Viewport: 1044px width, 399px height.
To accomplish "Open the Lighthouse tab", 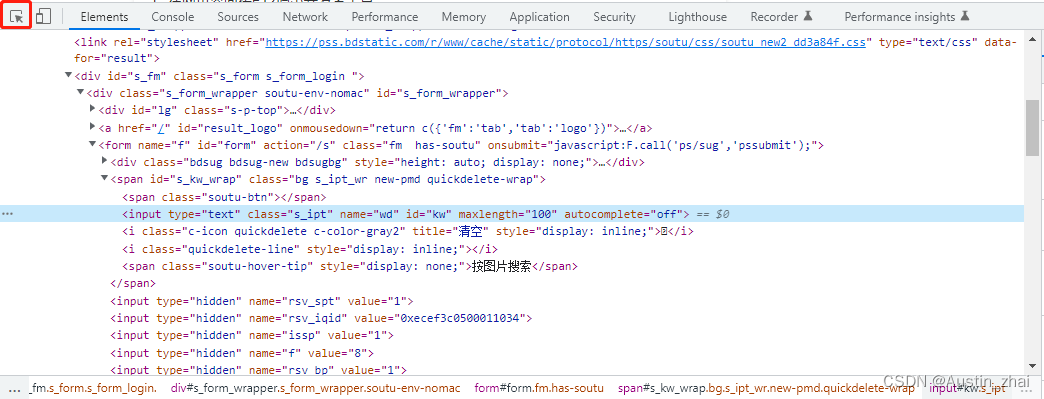I will tap(697, 17).
